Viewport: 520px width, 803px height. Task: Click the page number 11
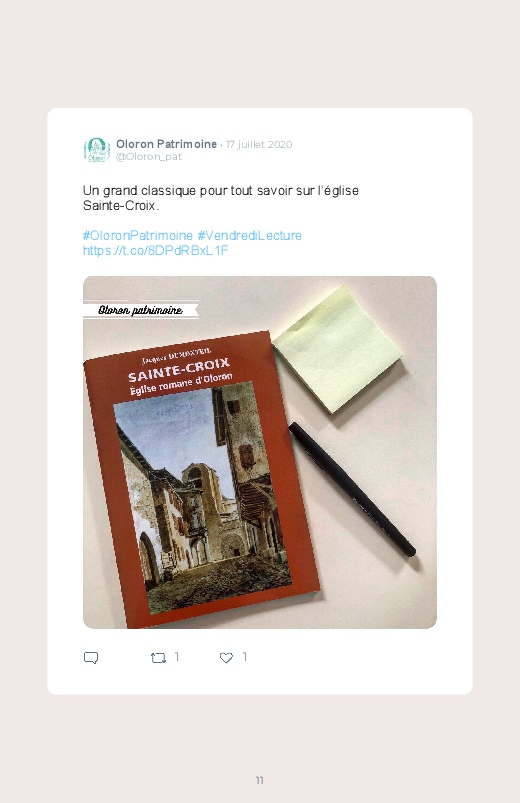[x=260, y=780]
